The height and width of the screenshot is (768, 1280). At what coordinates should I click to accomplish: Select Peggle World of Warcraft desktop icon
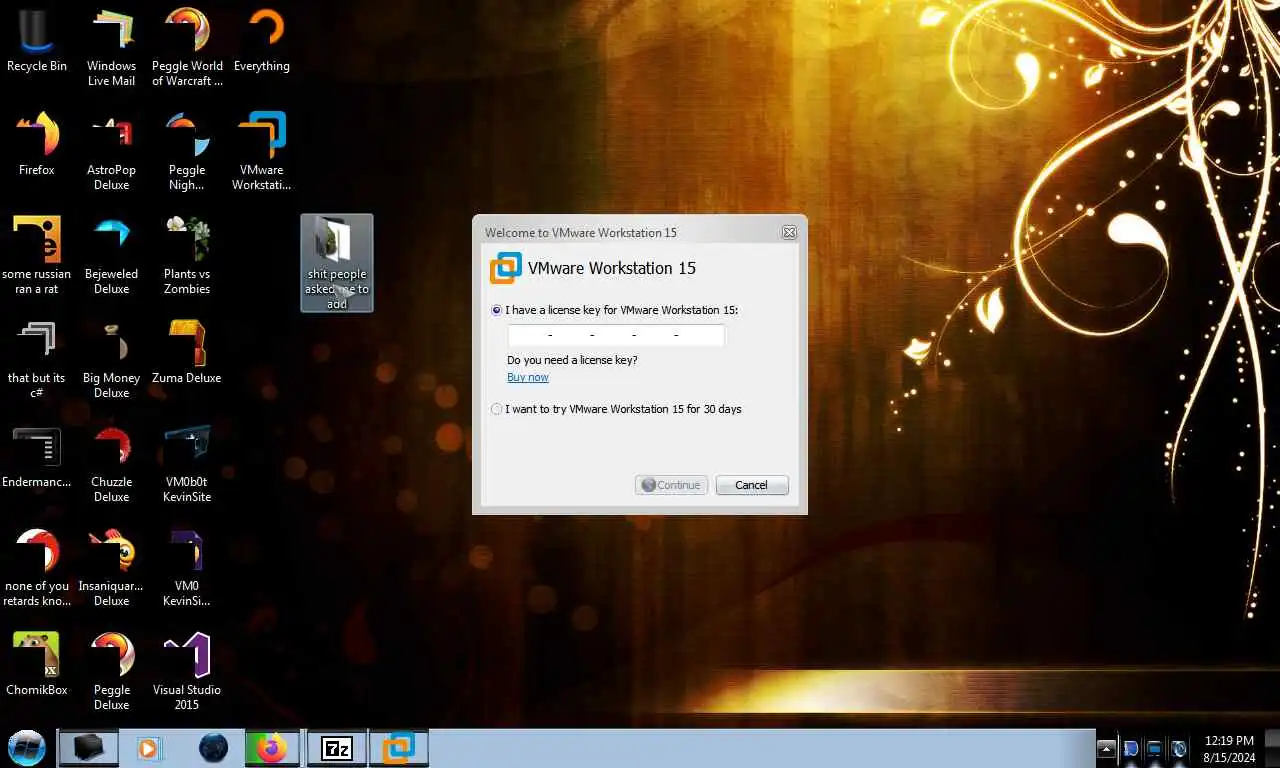(x=187, y=48)
